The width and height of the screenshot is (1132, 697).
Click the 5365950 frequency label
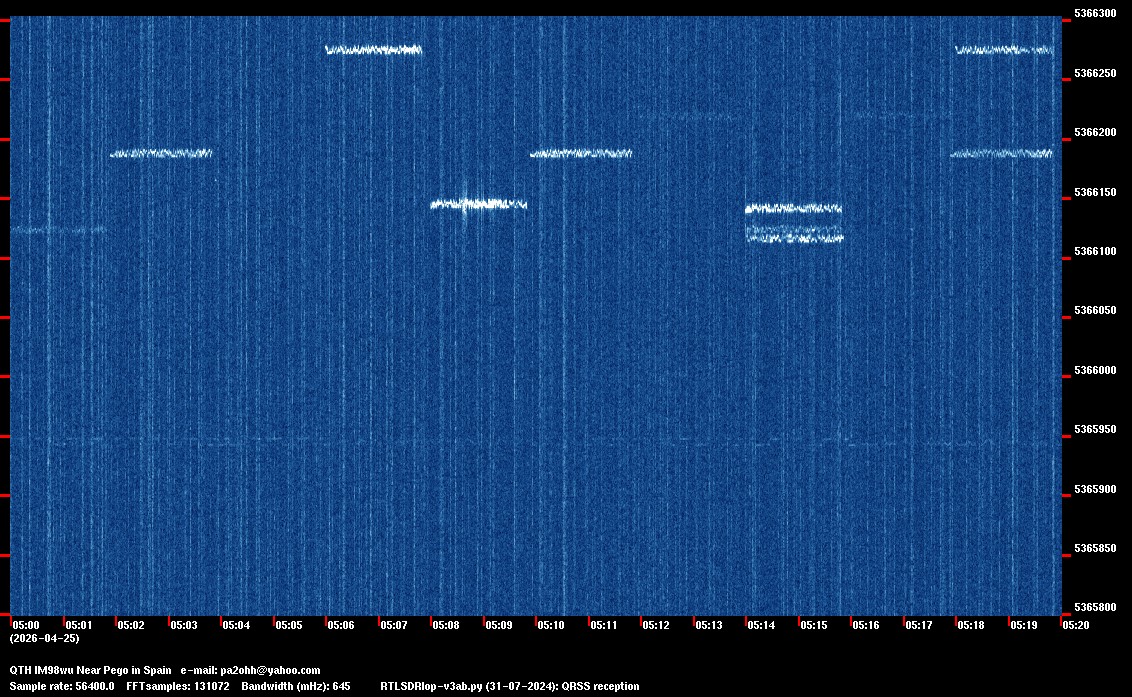[x=1094, y=429]
